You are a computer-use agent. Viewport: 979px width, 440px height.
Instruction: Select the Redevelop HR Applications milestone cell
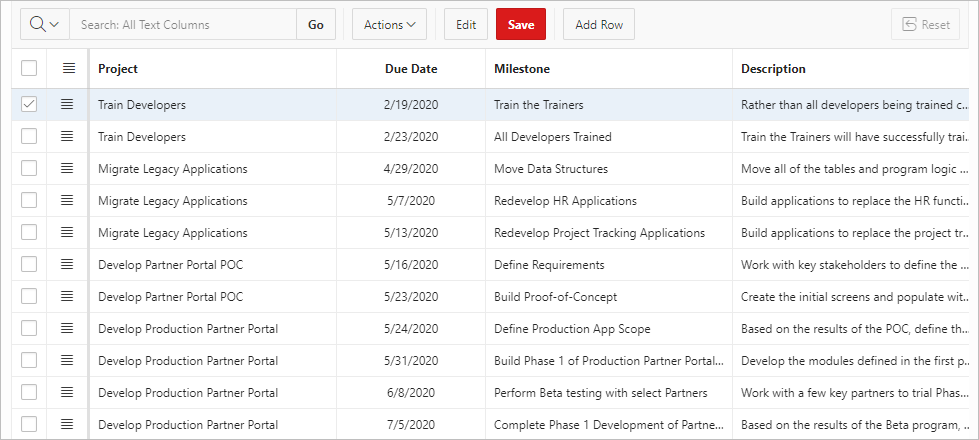tap(609, 200)
